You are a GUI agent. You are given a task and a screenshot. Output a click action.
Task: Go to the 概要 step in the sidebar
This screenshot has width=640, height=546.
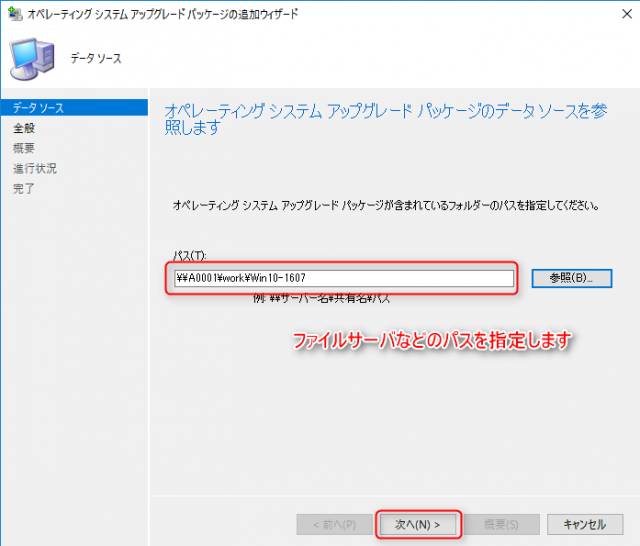25,148
